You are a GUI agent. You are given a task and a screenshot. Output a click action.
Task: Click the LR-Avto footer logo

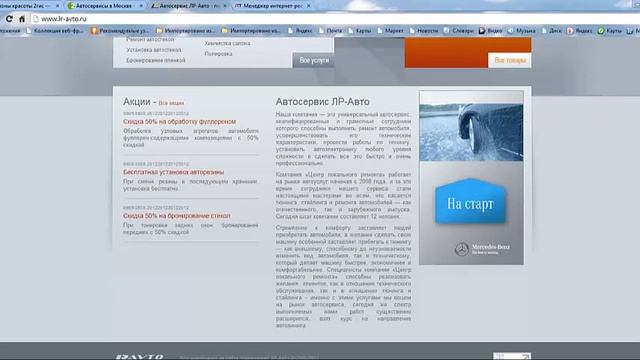pos(140,357)
